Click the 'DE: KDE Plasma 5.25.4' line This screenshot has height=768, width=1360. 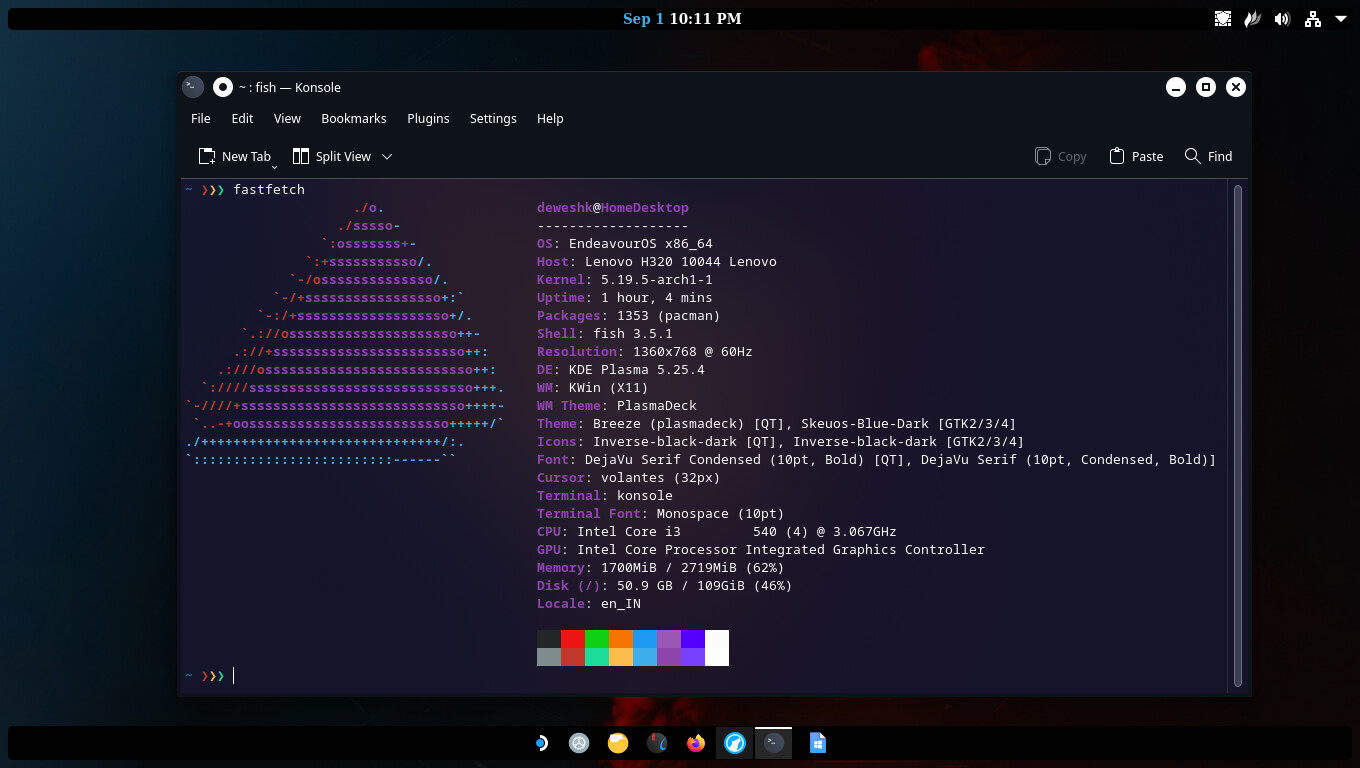pyautogui.click(x=621, y=369)
